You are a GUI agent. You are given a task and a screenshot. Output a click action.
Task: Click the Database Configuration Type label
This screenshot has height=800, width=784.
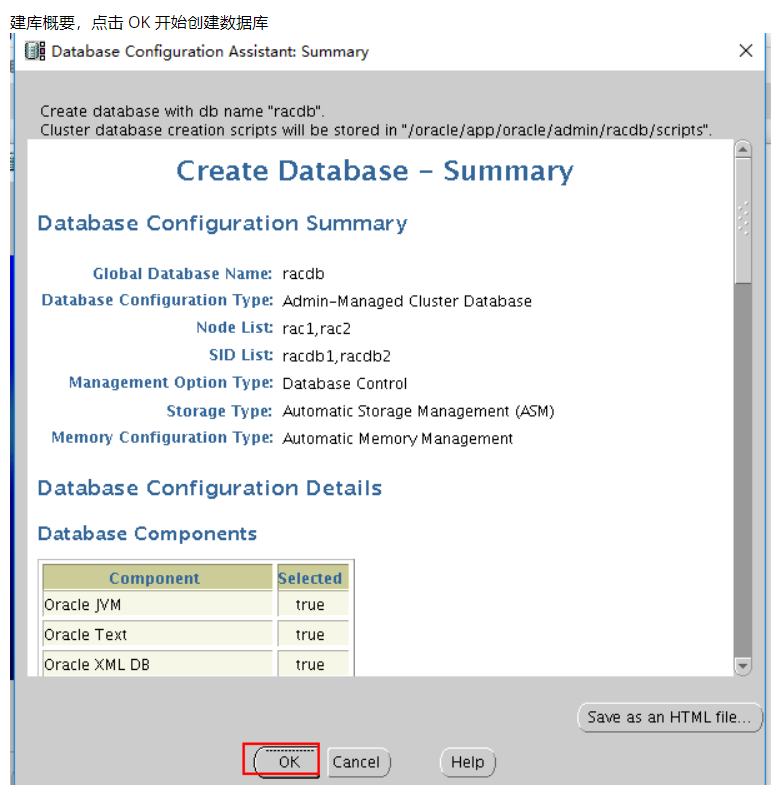pos(157,301)
